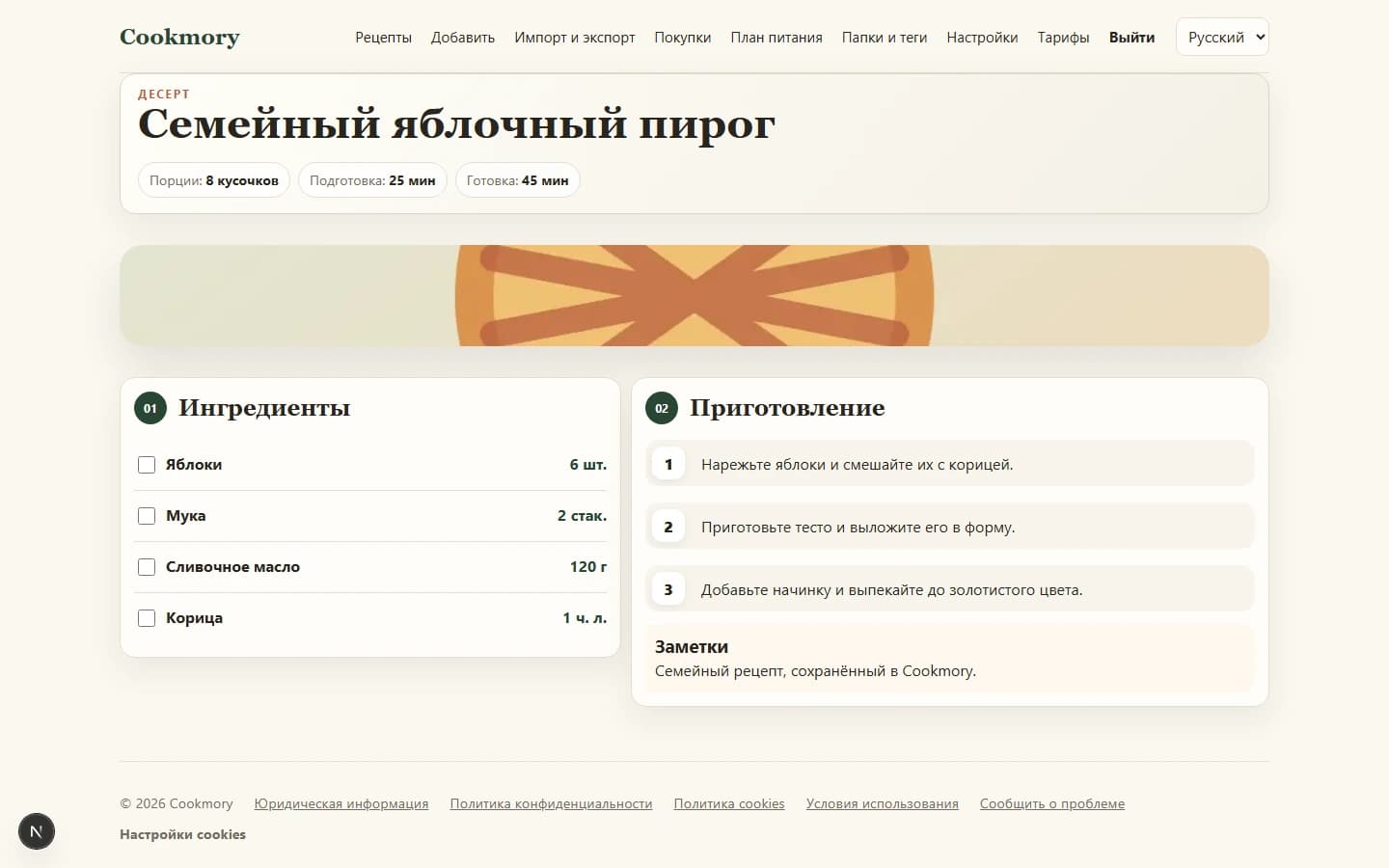Click the Подготовка: 25 мин chip
This screenshot has width=1389, height=868.
tap(372, 180)
